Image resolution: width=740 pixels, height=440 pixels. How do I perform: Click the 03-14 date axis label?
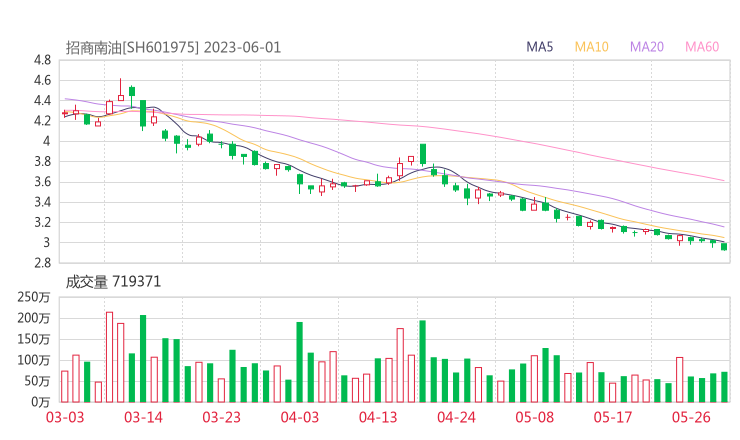click(143, 417)
